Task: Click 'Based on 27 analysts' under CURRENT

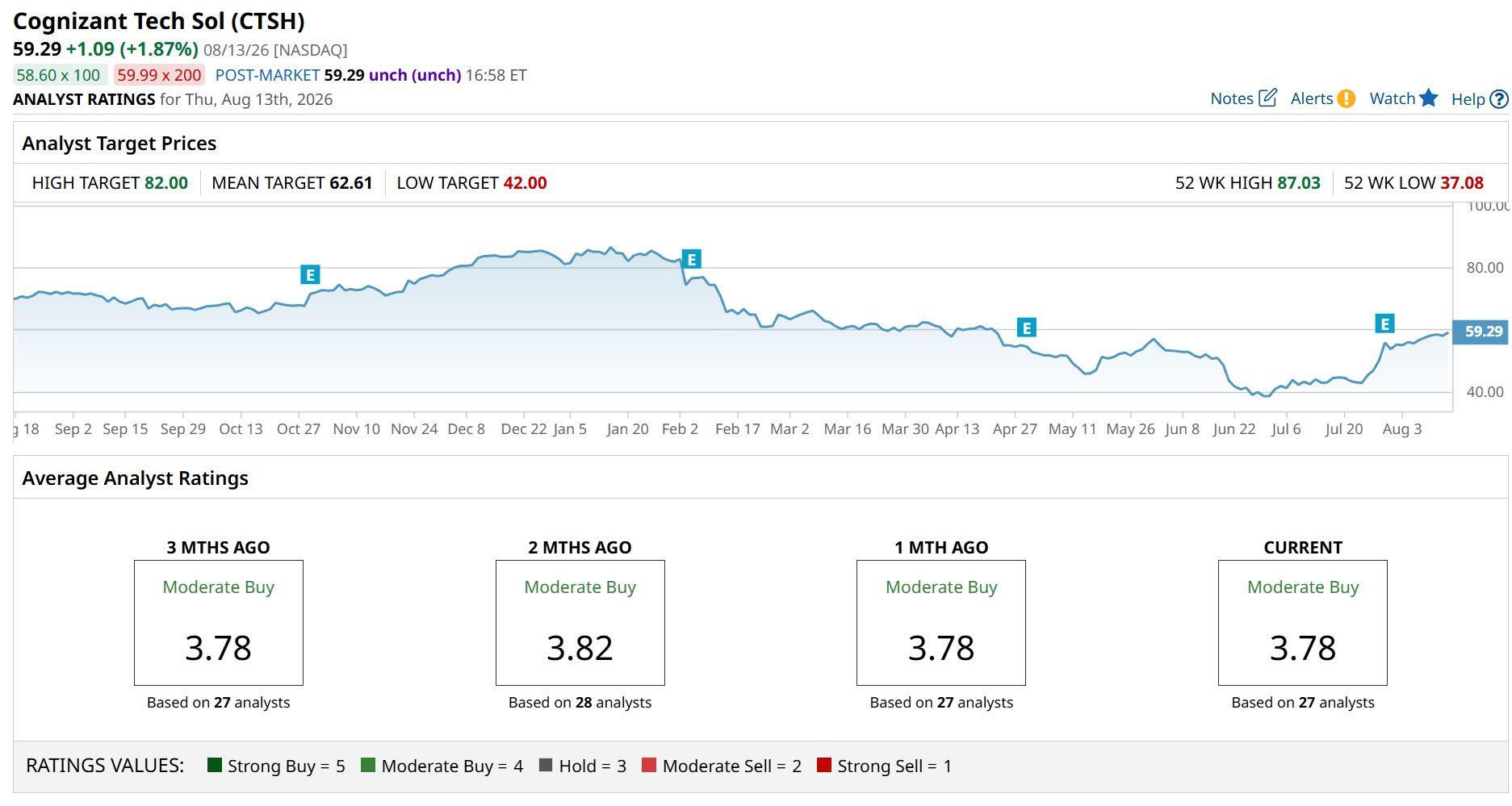Action: 1303,703
